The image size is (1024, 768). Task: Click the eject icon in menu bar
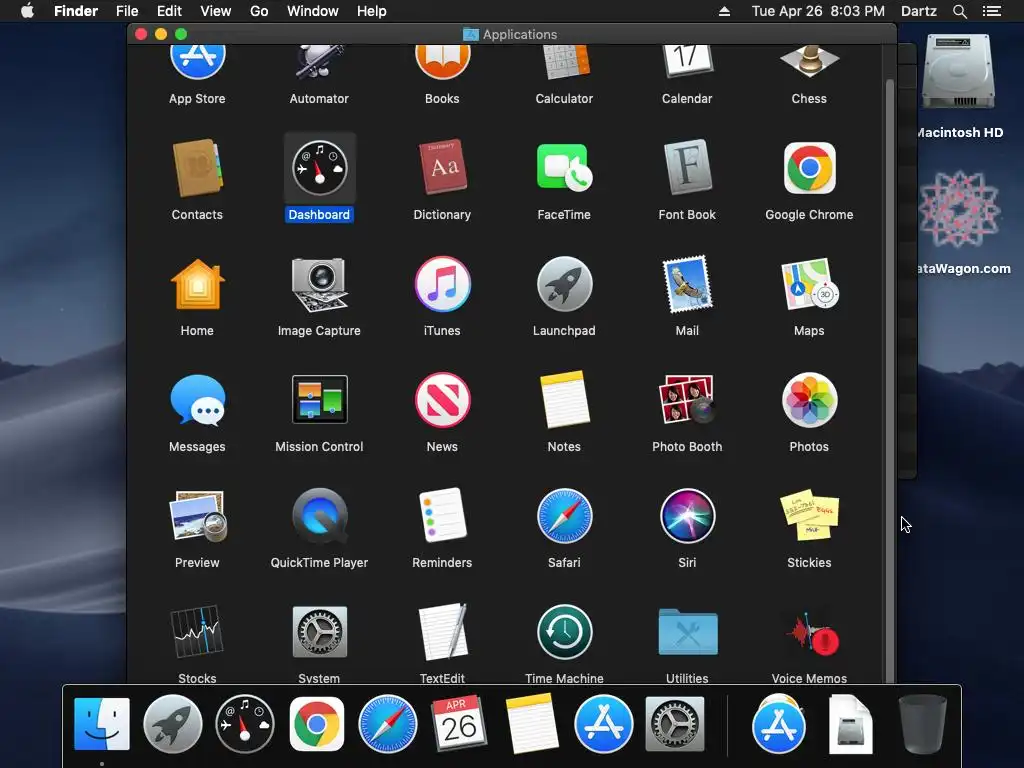[724, 11]
